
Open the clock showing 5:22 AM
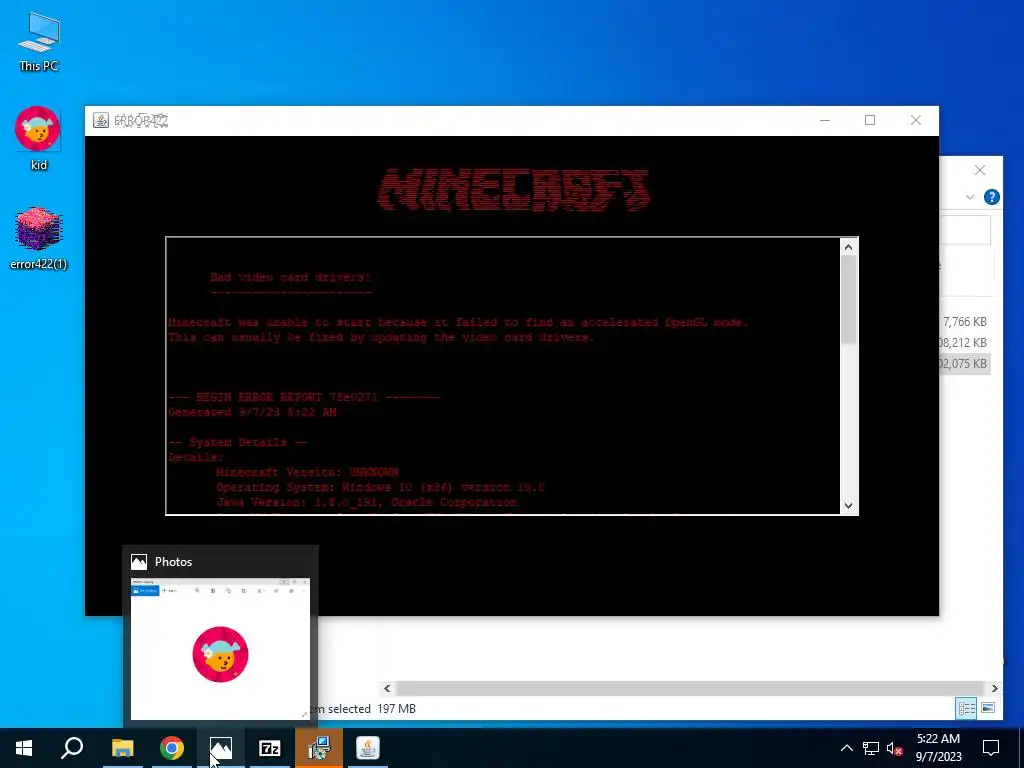(x=938, y=748)
